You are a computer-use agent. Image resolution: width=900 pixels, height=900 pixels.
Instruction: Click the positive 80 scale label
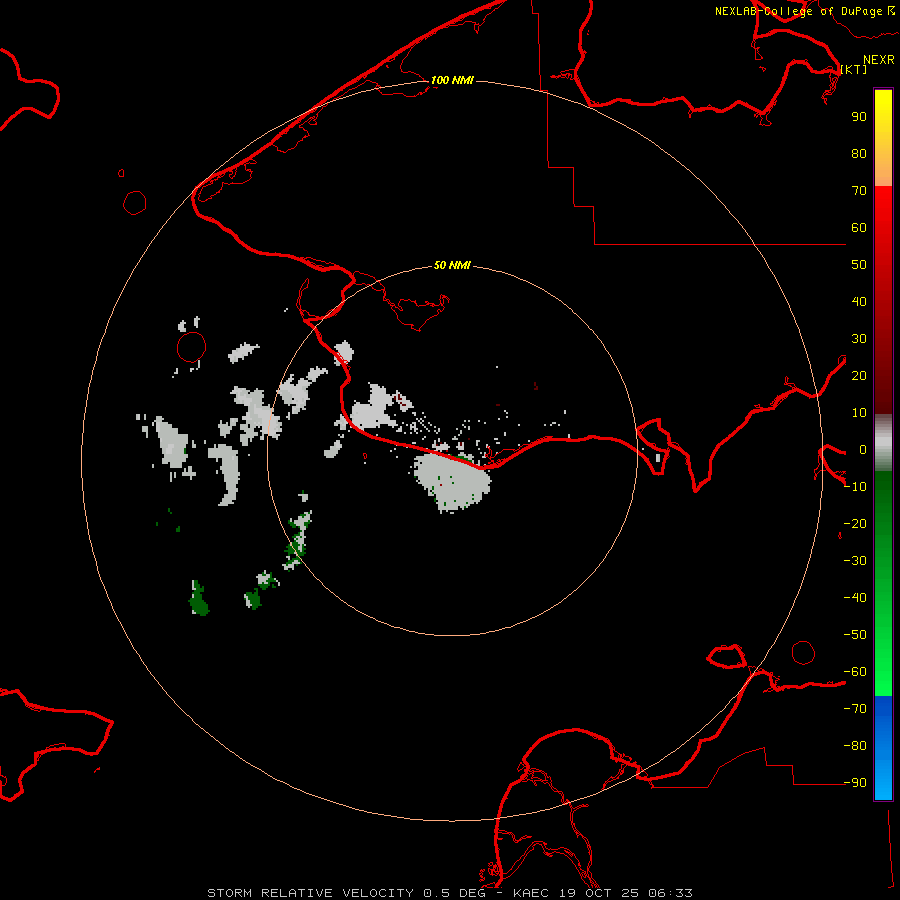tap(859, 153)
